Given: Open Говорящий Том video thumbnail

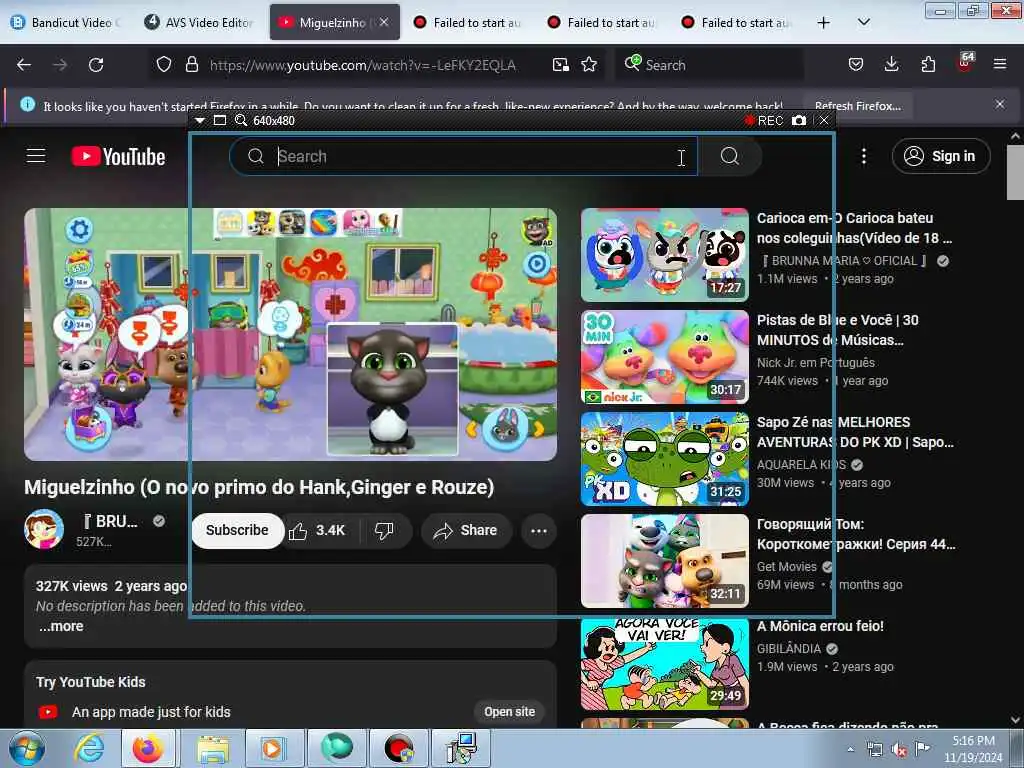Looking at the screenshot, I should click(664, 561).
